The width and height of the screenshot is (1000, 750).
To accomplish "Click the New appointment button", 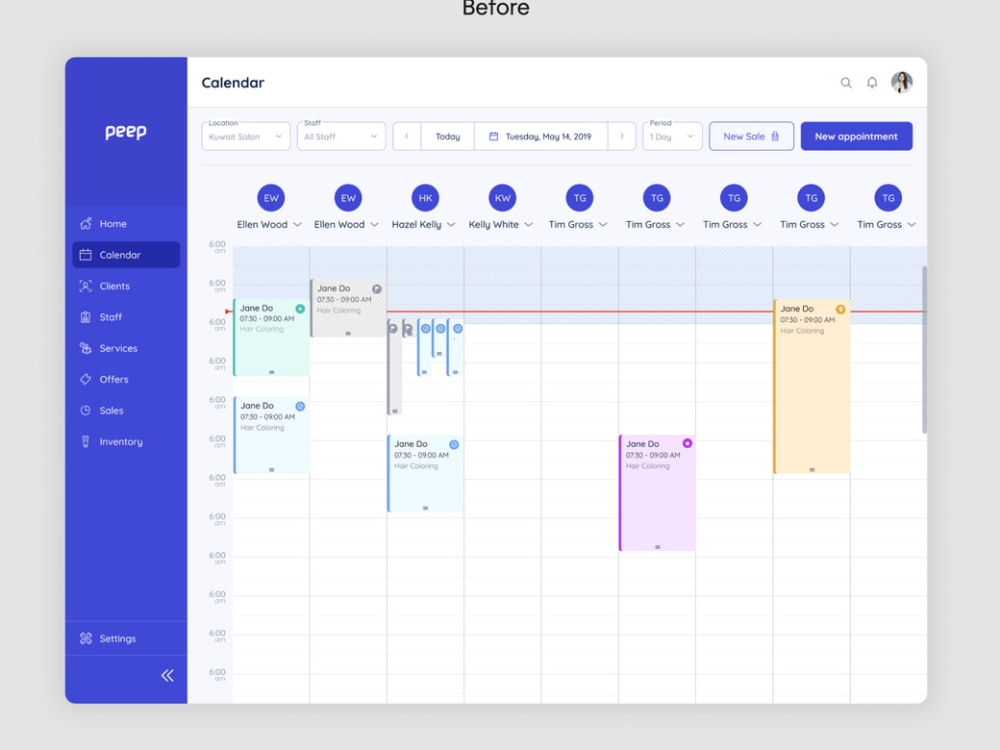I will (856, 135).
